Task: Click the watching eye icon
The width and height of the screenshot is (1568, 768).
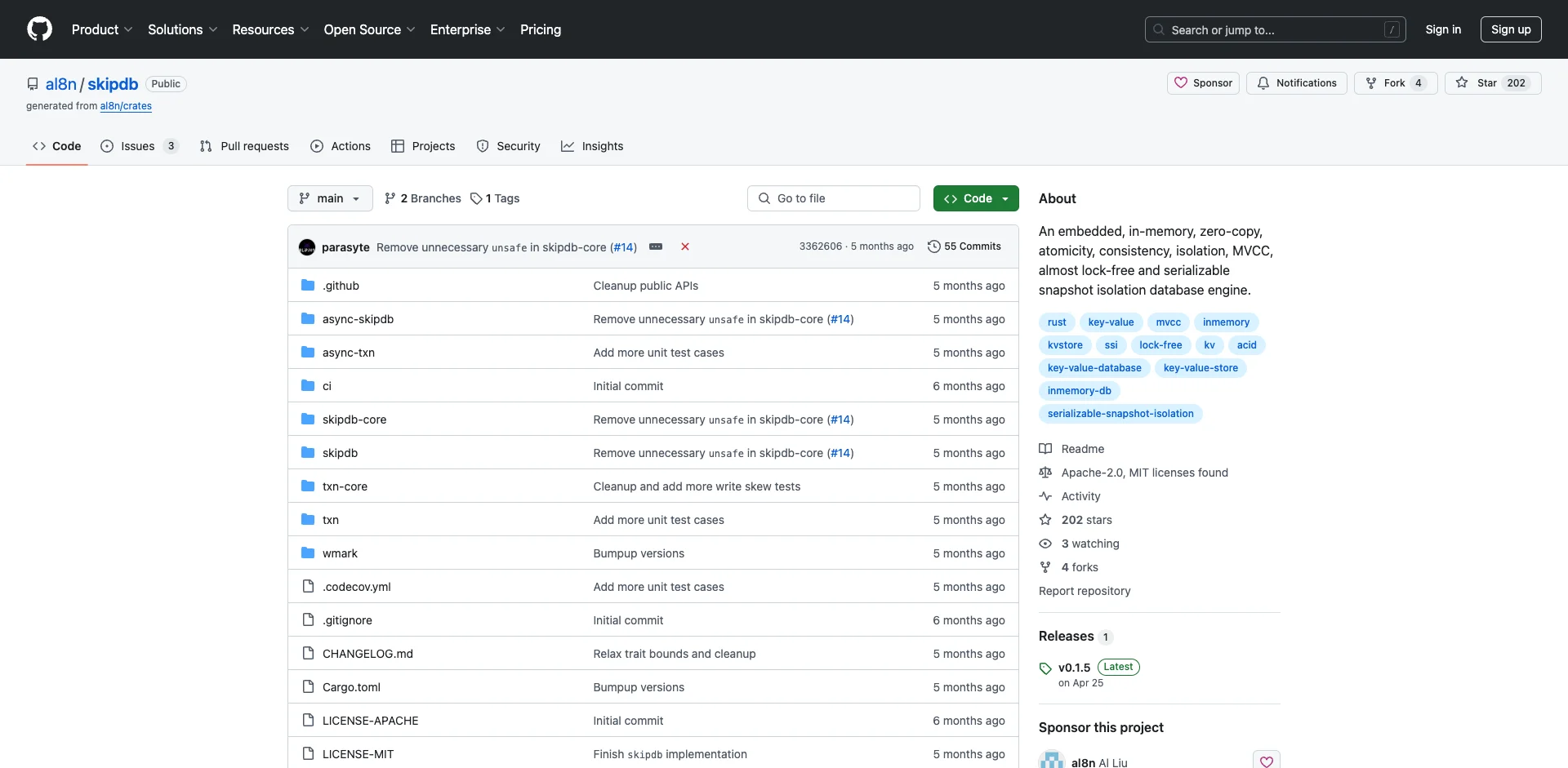Action: tap(1045, 544)
